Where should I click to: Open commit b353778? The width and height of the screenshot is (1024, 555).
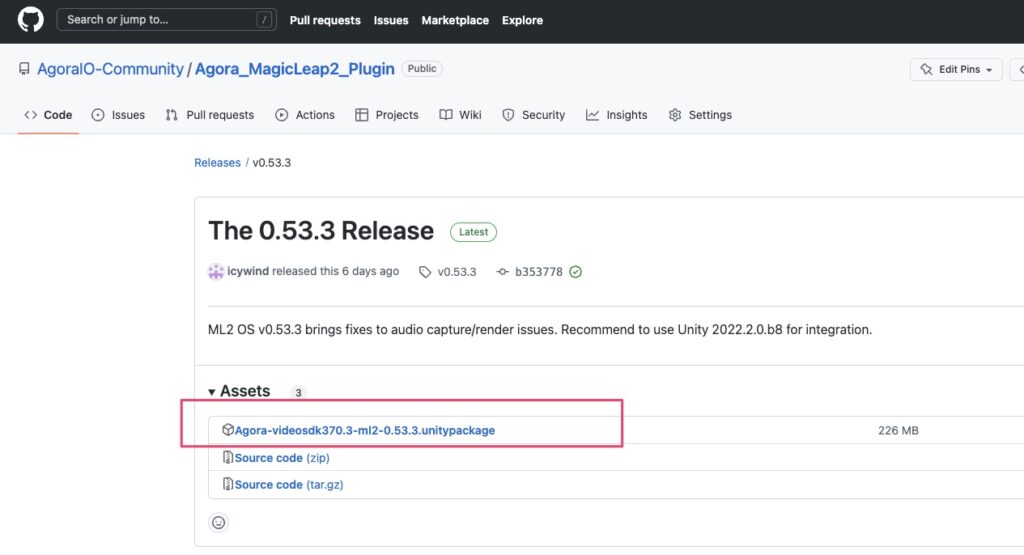[x=539, y=272]
